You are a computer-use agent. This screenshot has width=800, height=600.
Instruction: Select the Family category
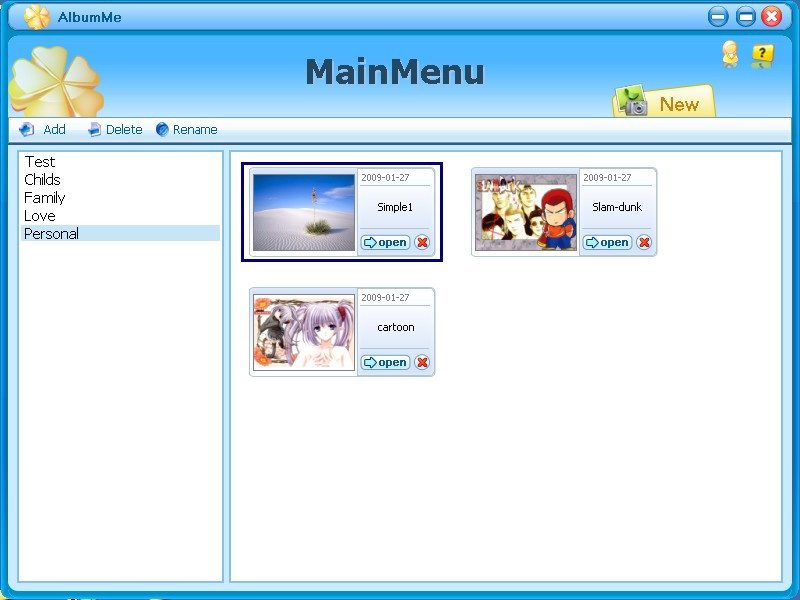coord(120,197)
